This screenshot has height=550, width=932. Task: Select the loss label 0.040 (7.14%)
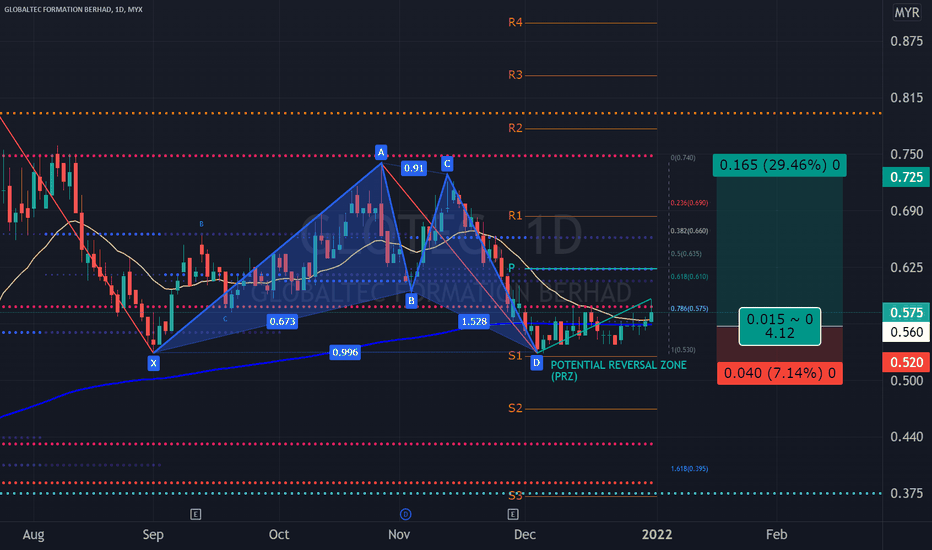click(780, 373)
